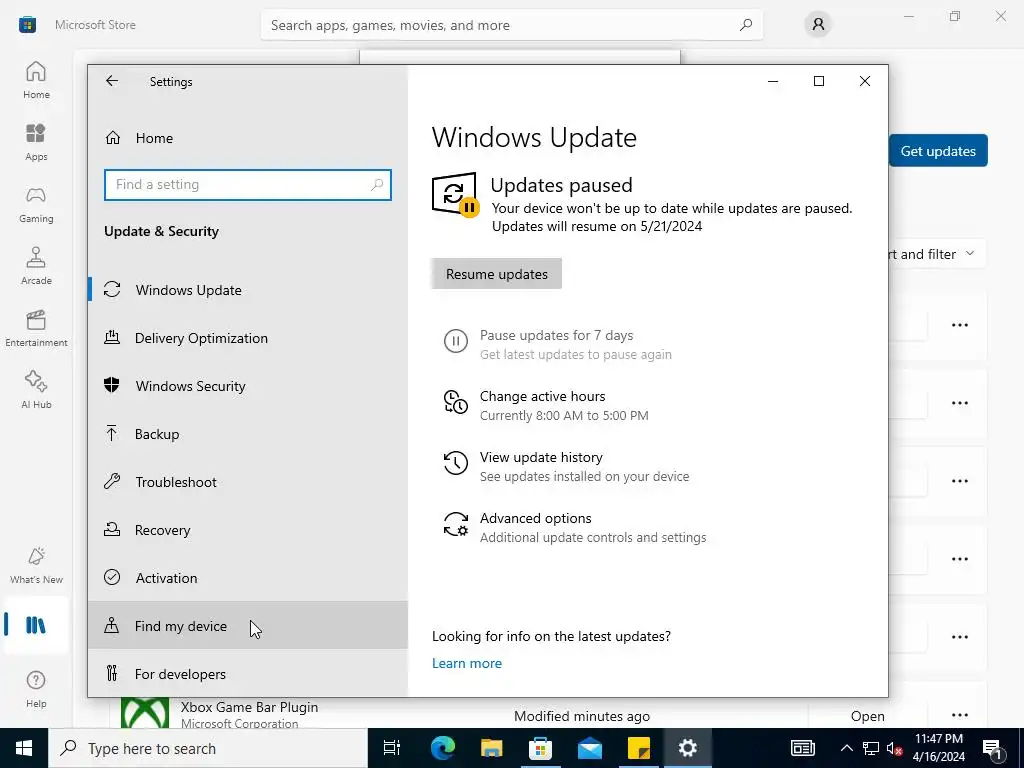Select Backup in Update & Security
Viewport: 1024px width, 768px height.
coord(248,434)
